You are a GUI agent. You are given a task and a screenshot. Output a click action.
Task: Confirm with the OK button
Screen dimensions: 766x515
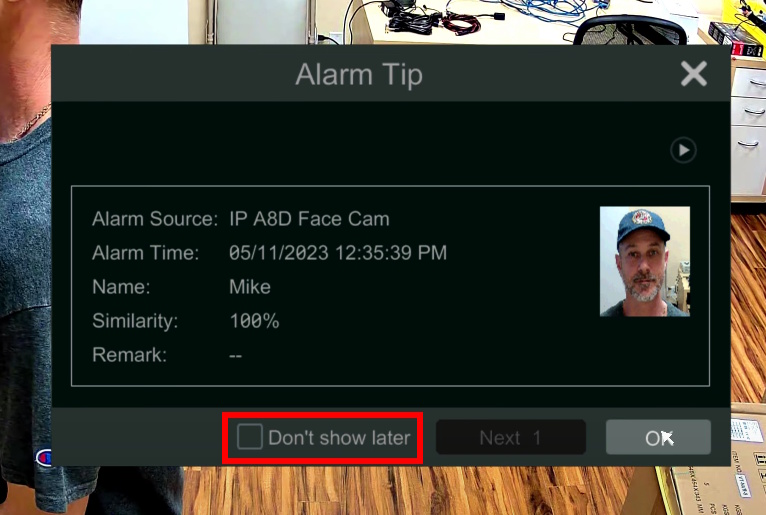pyautogui.click(x=658, y=437)
